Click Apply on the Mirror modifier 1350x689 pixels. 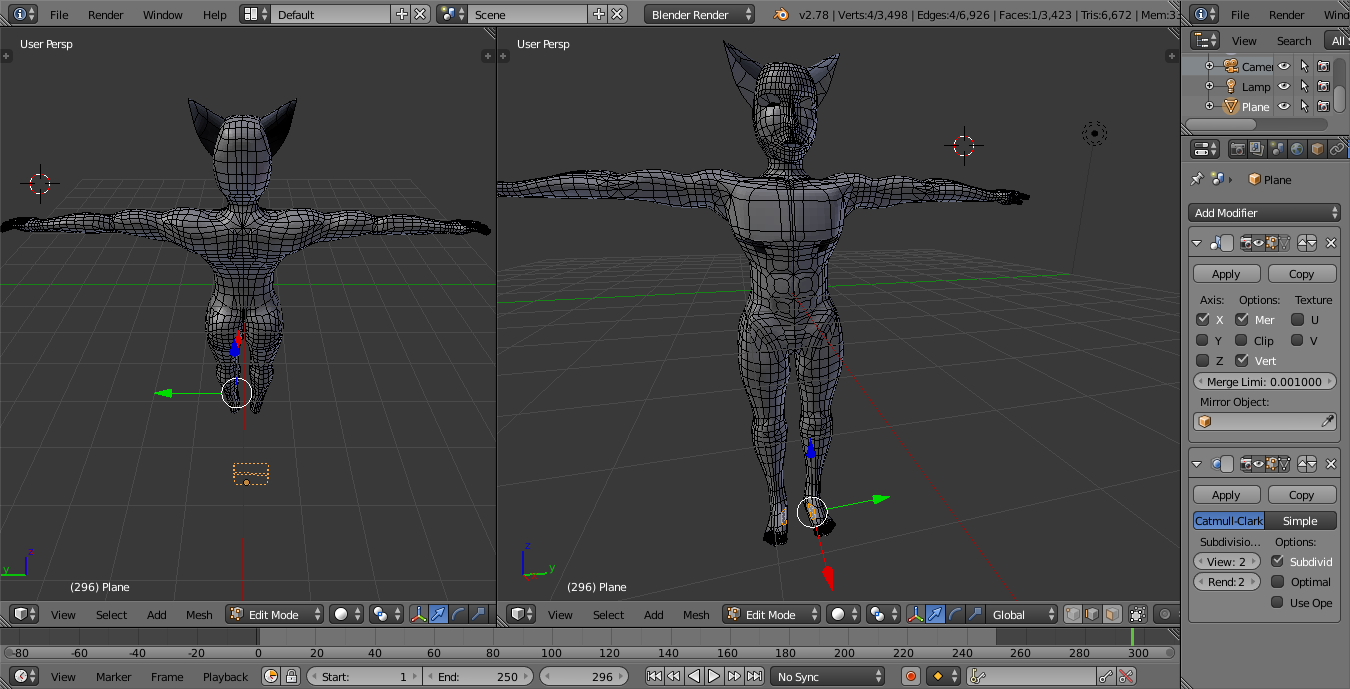[1226, 274]
